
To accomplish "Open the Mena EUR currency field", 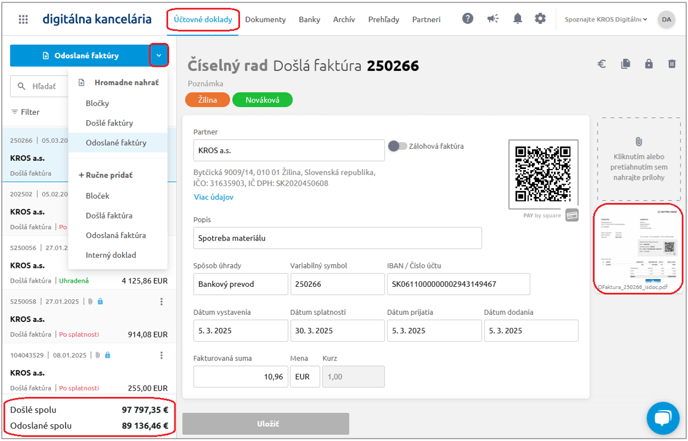I will [x=305, y=376].
